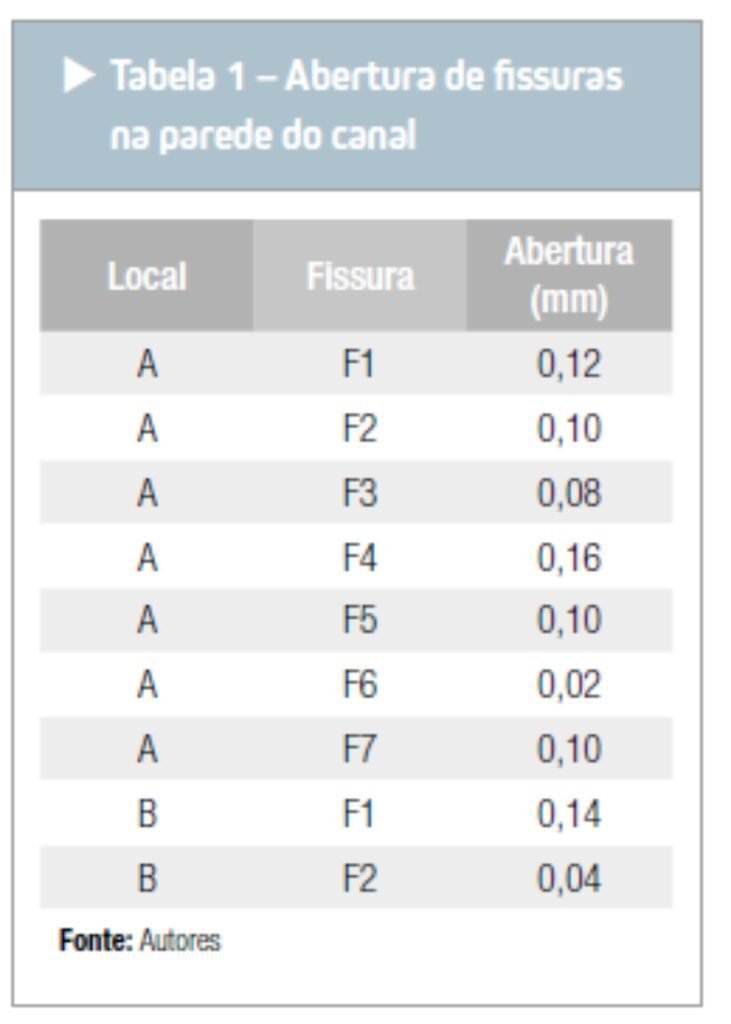
Task: Click value 0,12 in first row
Action: click(569, 364)
